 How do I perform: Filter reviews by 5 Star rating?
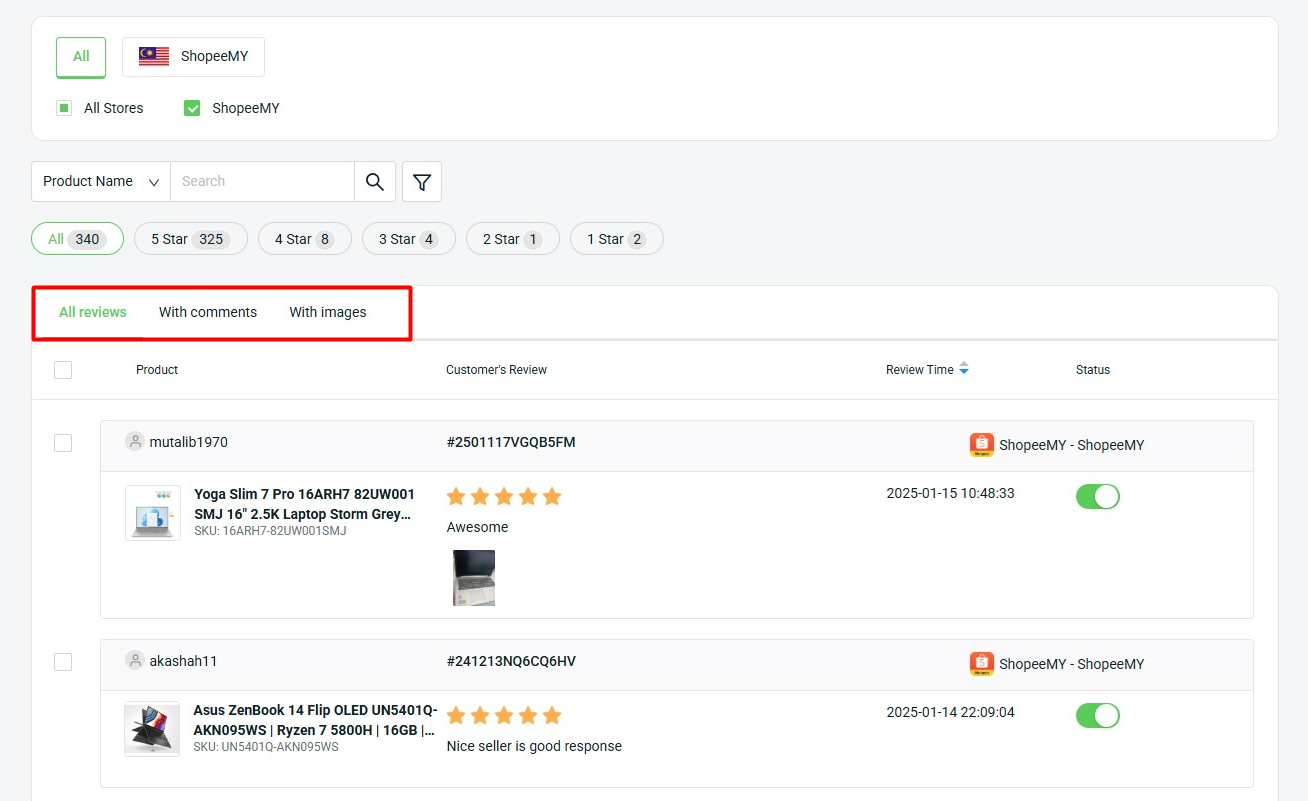[x=190, y=238]
